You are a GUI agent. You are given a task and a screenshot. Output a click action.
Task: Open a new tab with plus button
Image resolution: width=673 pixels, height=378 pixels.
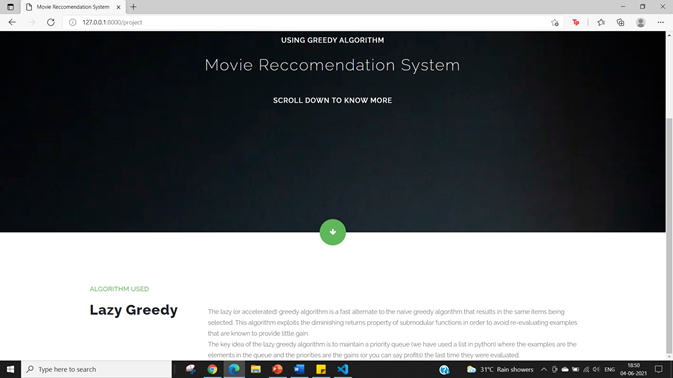(133, 7)
